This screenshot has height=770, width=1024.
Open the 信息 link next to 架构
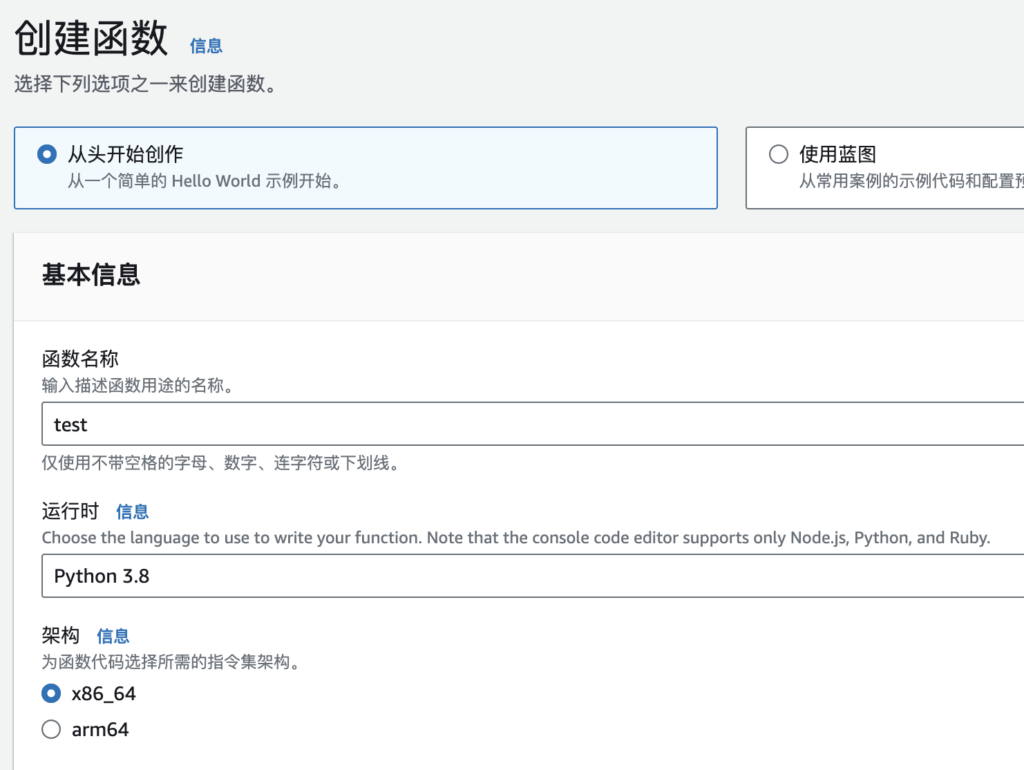[113, 636]
